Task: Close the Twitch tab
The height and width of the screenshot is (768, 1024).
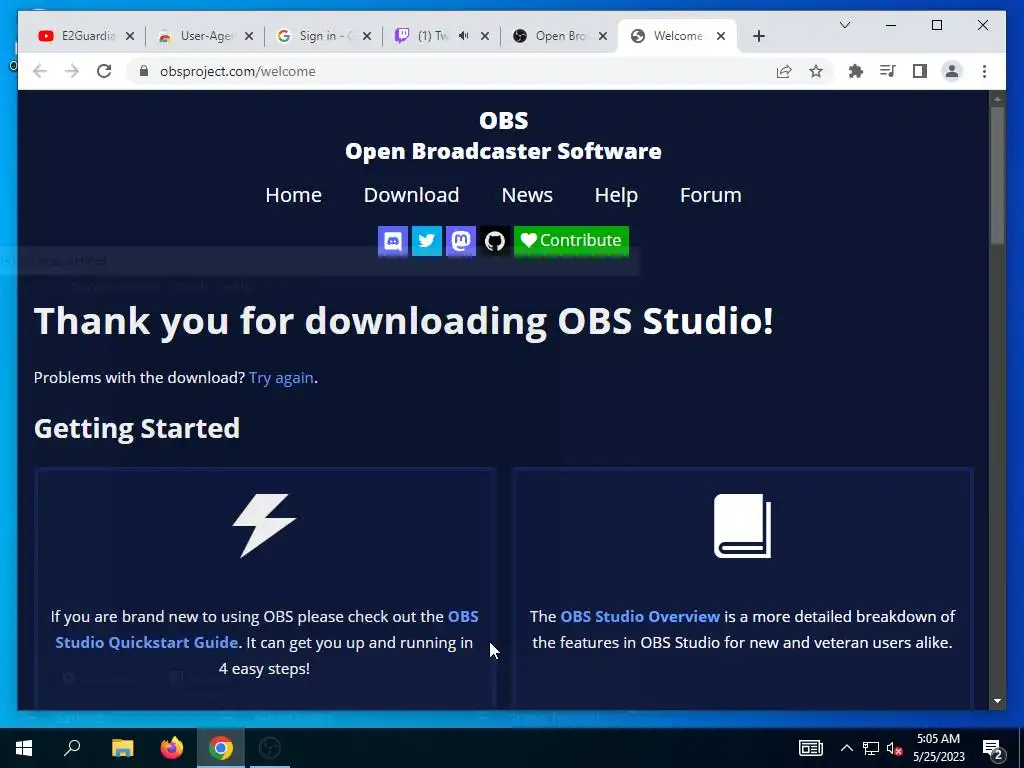Action: pos(485,36)
